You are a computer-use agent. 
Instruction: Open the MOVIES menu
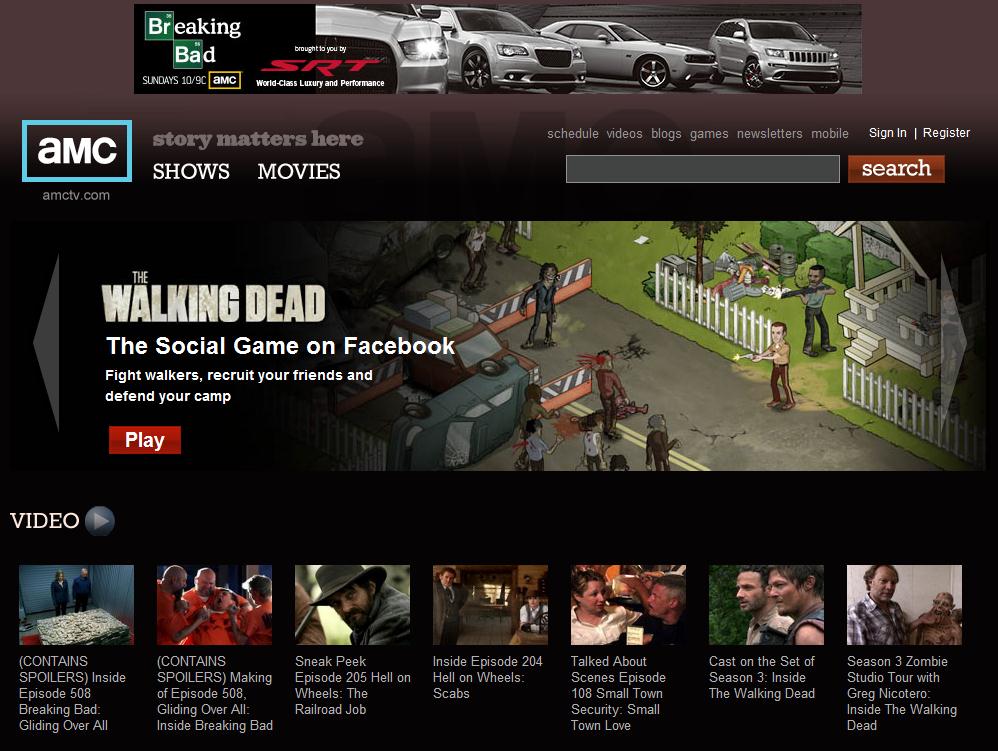pyautogui.click(x=299, y=171)
